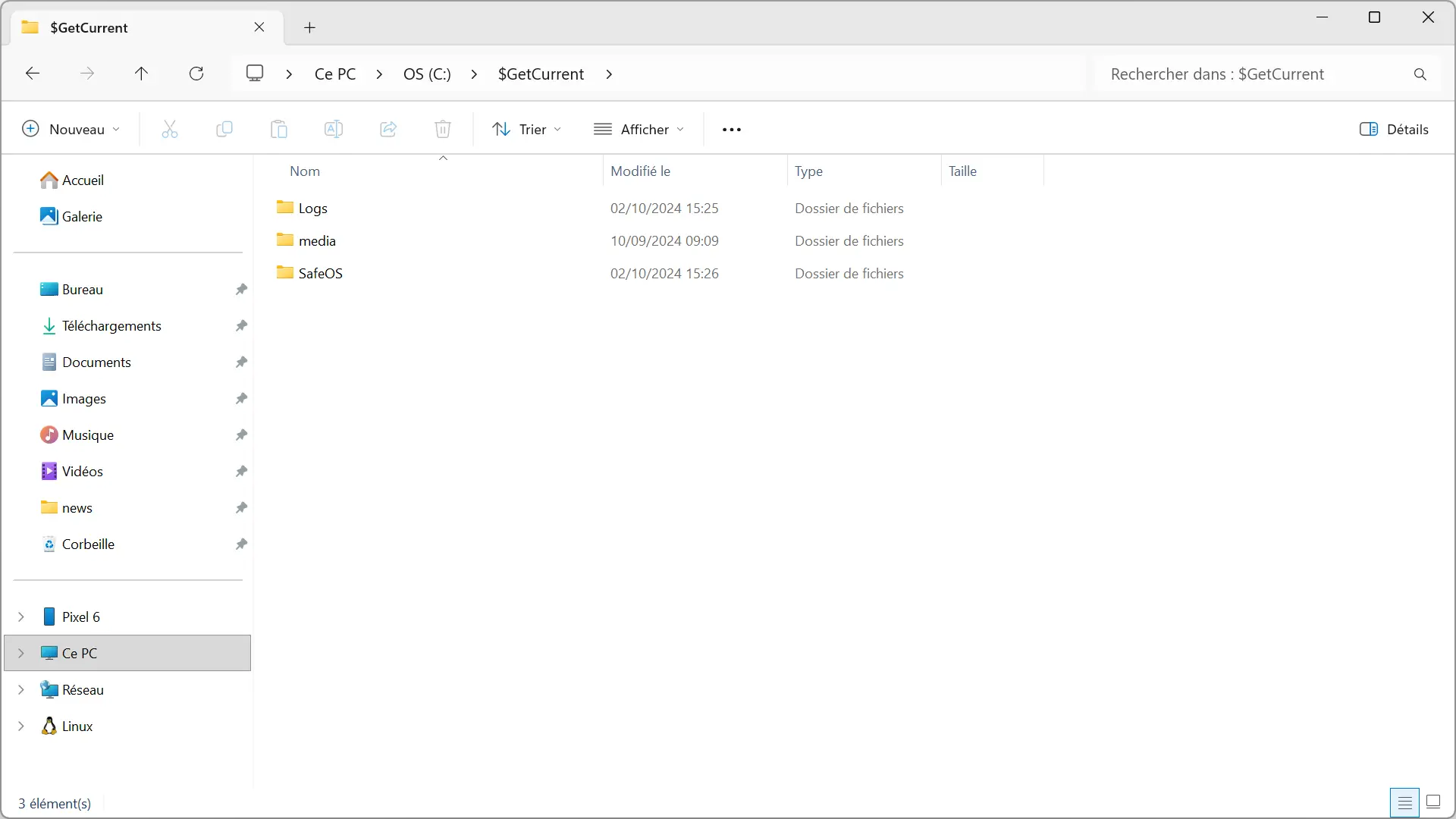Open Musique in the sidebar
The width and height of the screenshot is (1456, 819).
[88, 435]
